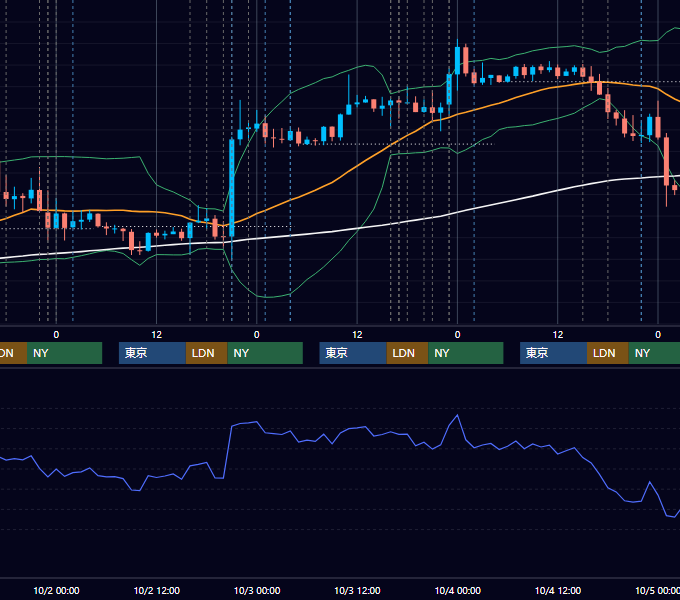This screenshot has width=680, height=600.
Task: Click the 10/4 00:00 date label
Action: 458,590
